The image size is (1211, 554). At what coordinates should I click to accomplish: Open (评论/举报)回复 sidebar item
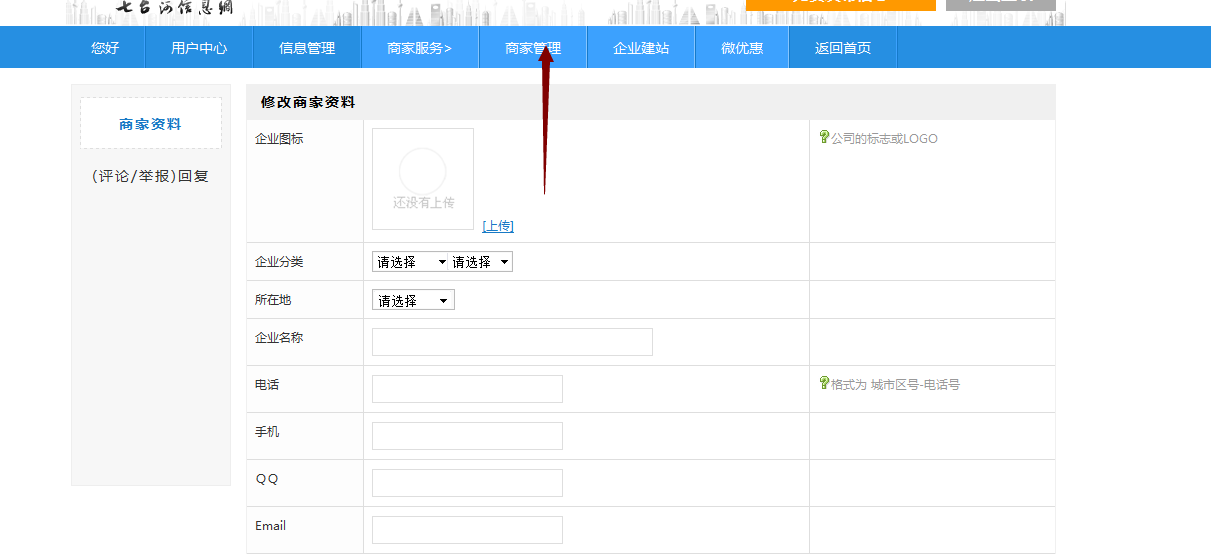tap(151, 176)
